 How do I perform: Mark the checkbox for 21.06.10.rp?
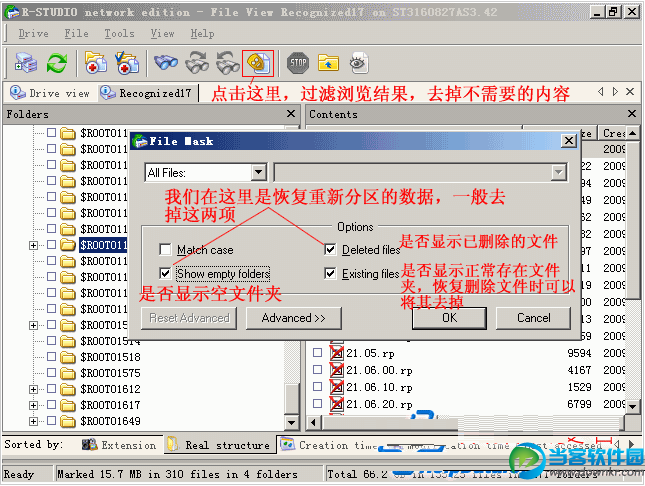pos(317,386)
